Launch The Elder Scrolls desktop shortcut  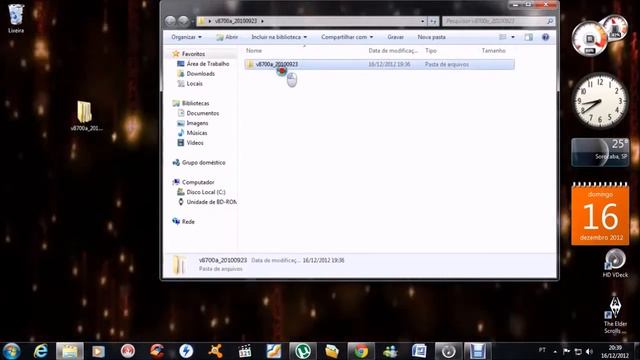click(615, 315)
